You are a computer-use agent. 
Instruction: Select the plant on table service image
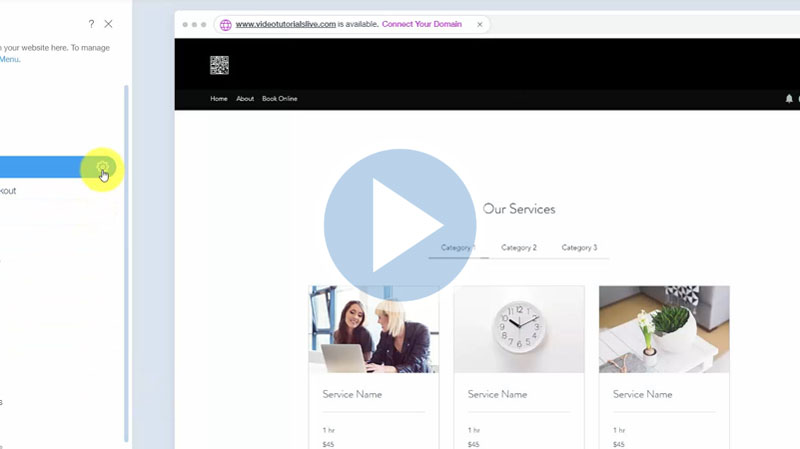coord(663,329)
